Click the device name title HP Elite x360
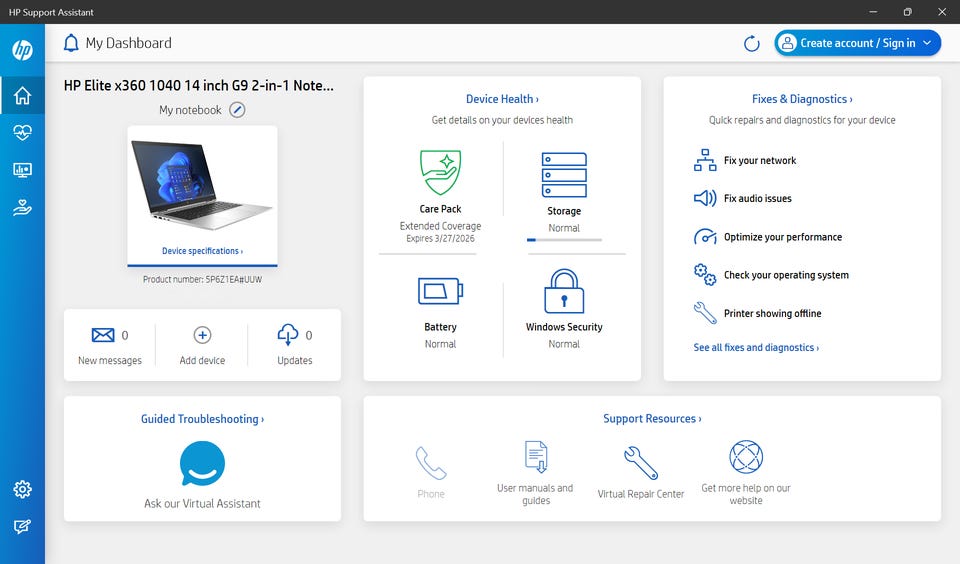Image resolution: width=960 pixels, height=564 pixels. (x=198, y=86)
